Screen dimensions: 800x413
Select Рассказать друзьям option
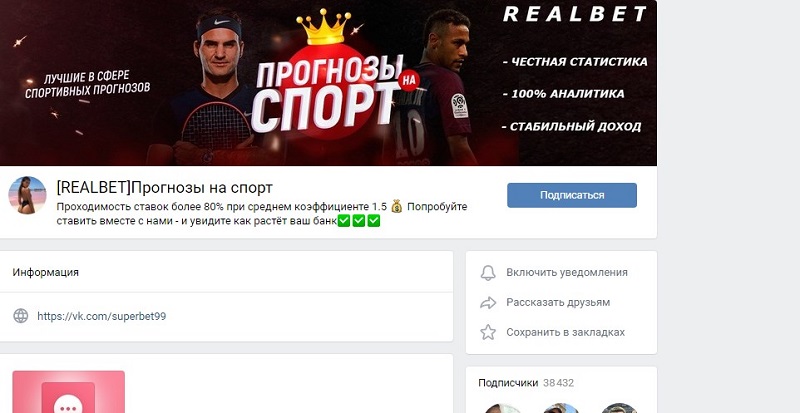coord(558,302)
